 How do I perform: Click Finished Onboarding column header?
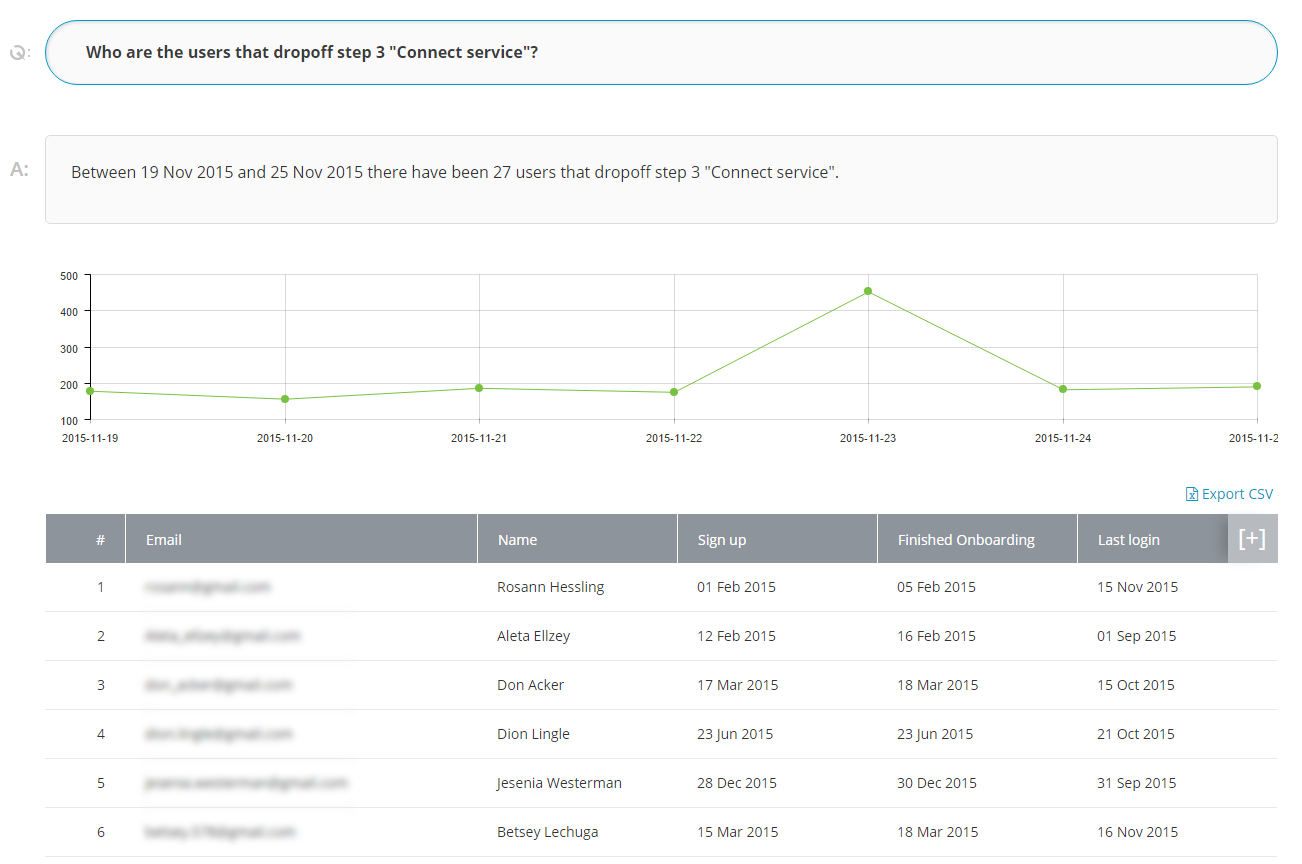pyautogui.click(x=965, y=540)
